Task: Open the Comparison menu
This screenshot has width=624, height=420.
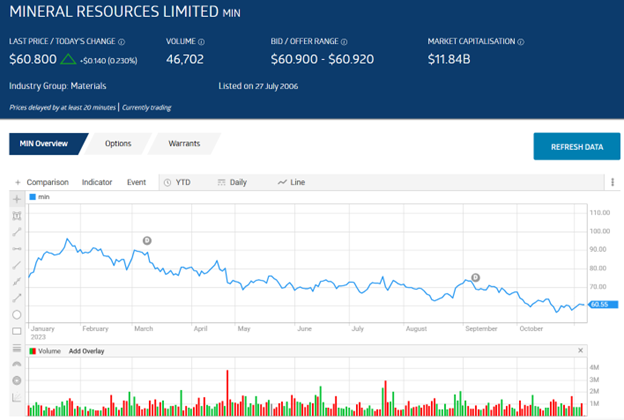Action: point(47,182)
